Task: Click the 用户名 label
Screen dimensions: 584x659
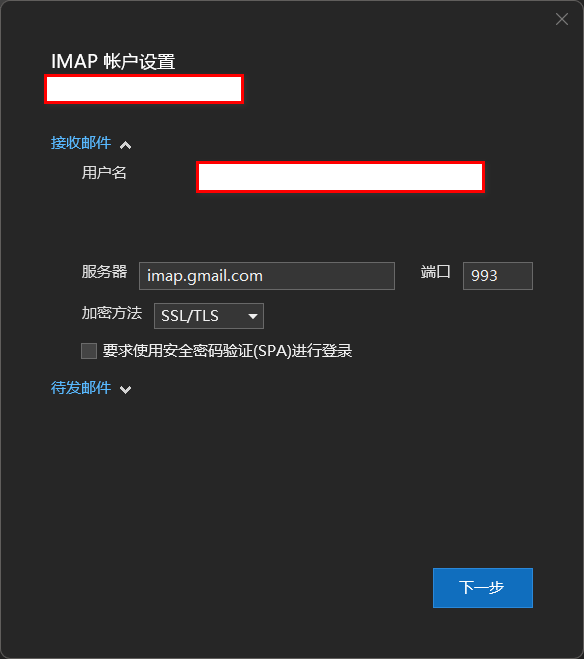Action: tap(104, 173)
